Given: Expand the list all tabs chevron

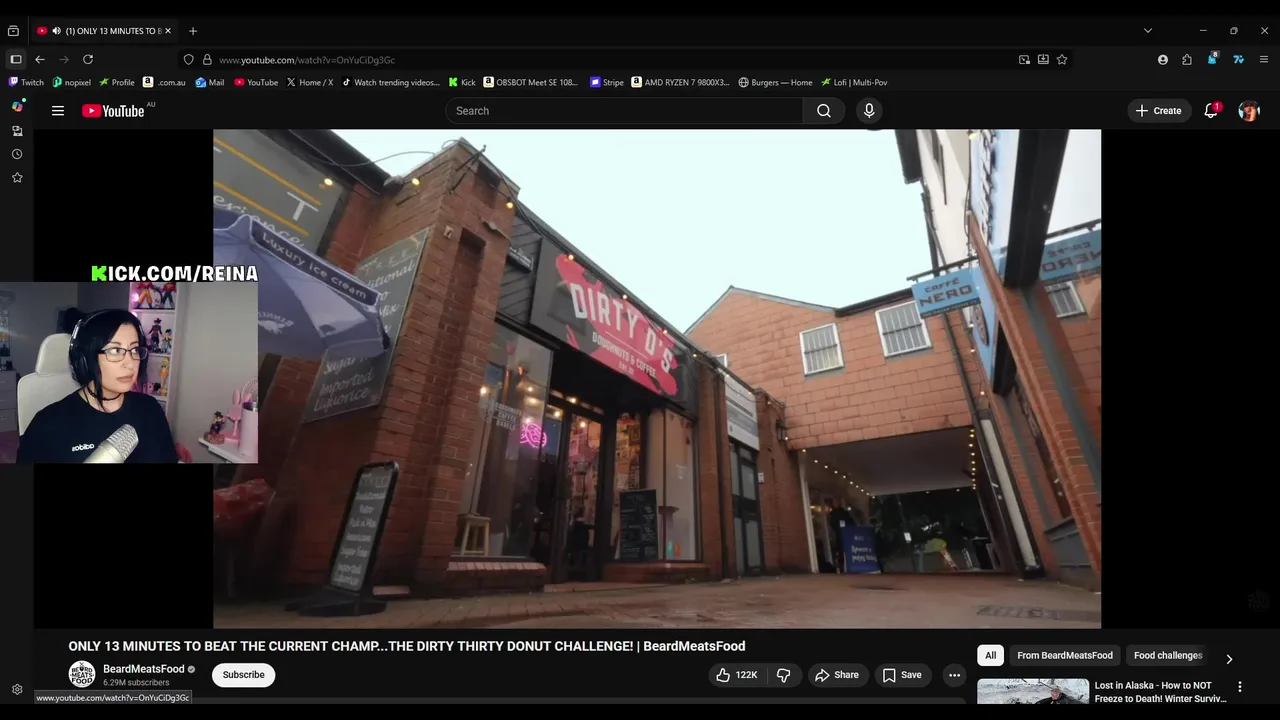Looking at the screenshot, I should pyautogui.click(x=1148, y=31).
